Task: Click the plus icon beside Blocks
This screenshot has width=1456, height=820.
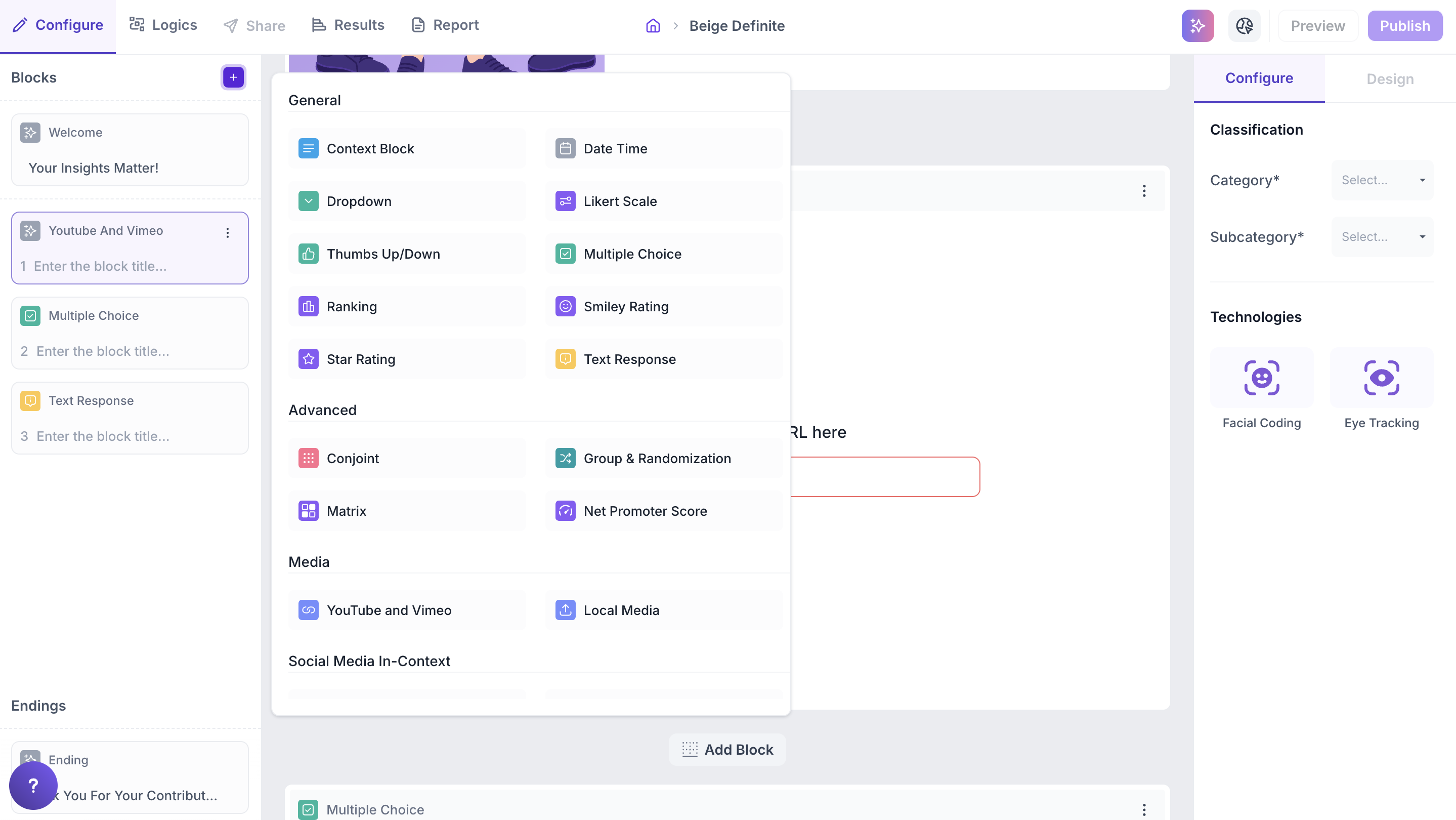Action: [x=233, y=77]
